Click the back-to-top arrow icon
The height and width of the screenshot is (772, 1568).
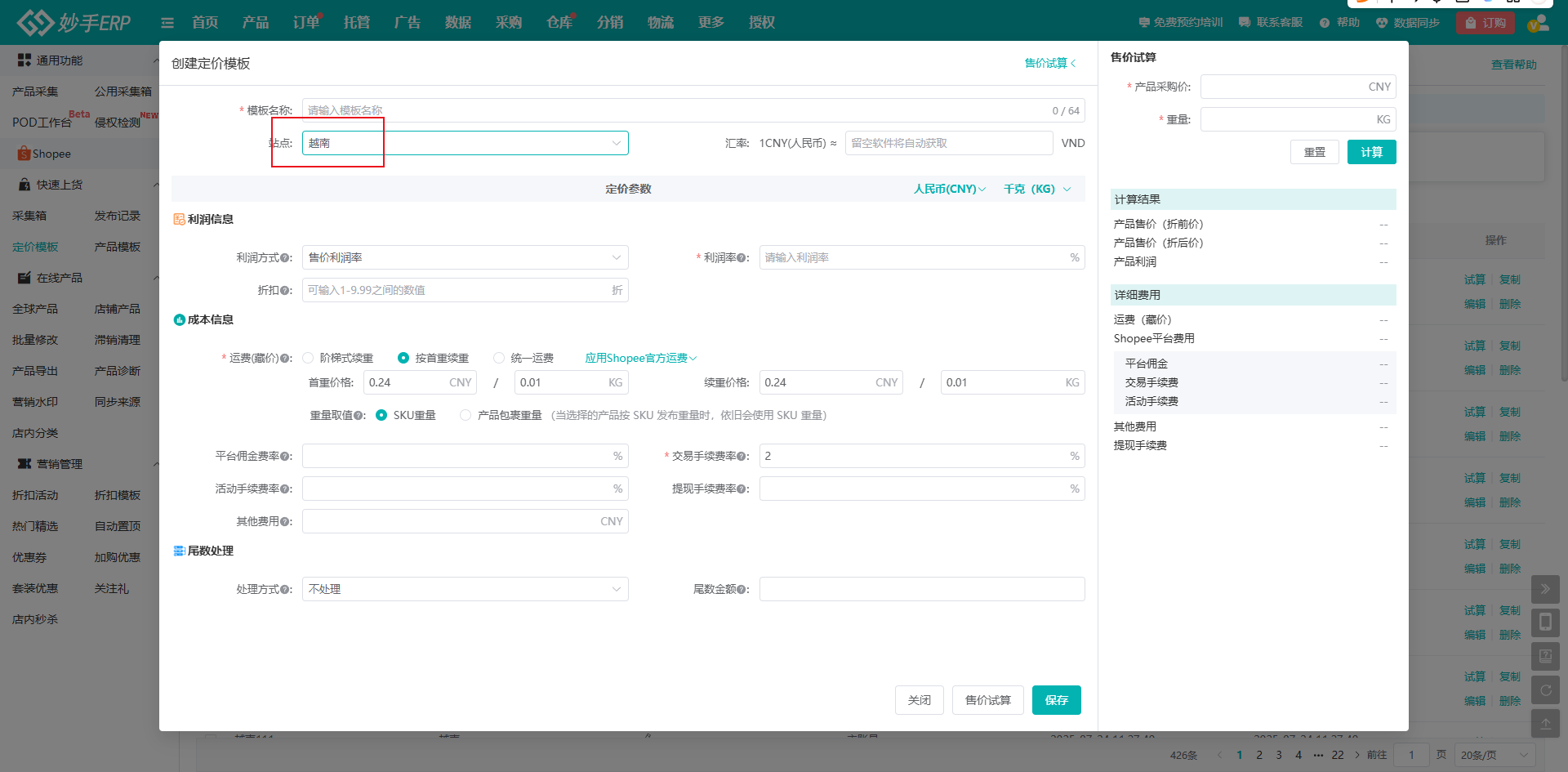point(1545,724)
